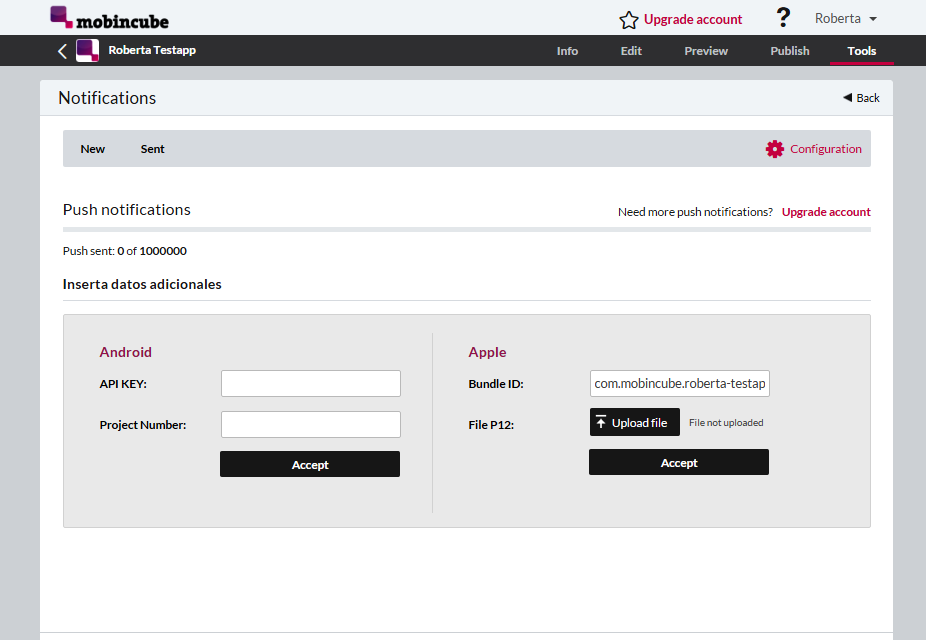Go to the Publish tab
The width and height of the screenshot is (926, 640).
(x=790, y=51)
